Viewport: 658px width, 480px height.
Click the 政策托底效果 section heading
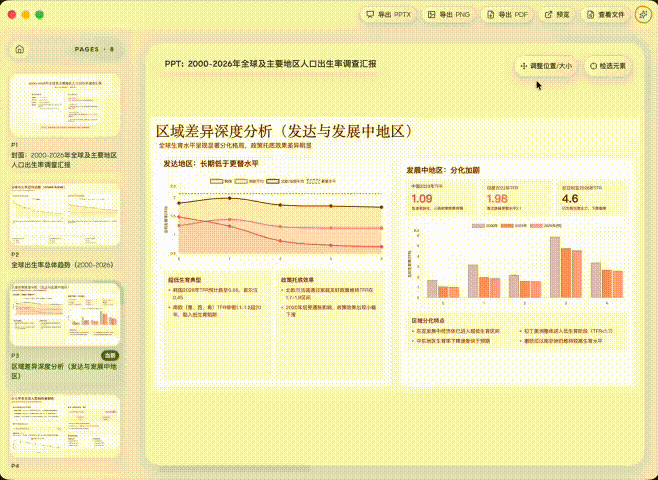[x=298, y=279]
